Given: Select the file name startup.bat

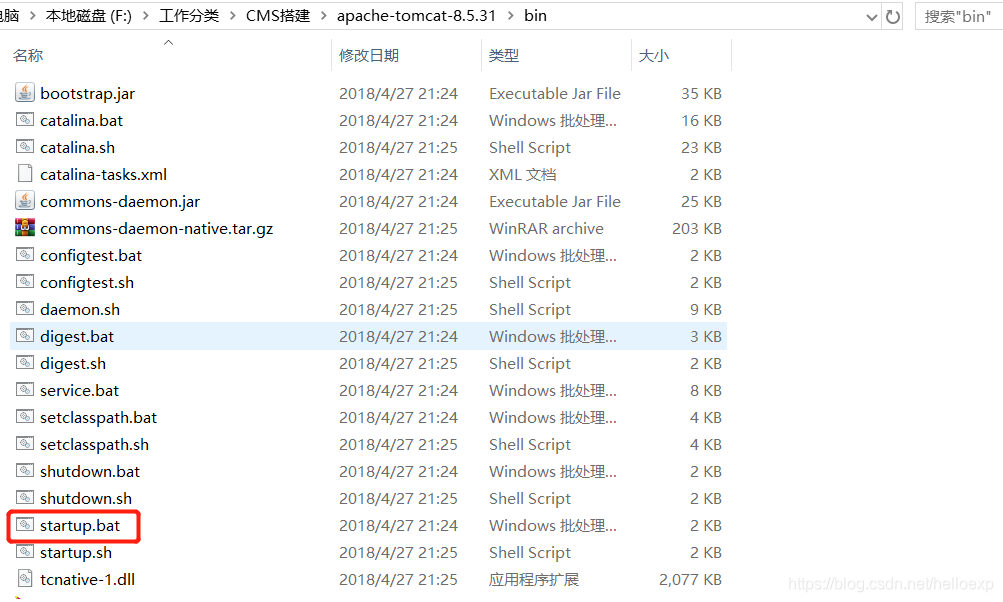Looking at the screenshot, I should (80, 525).
